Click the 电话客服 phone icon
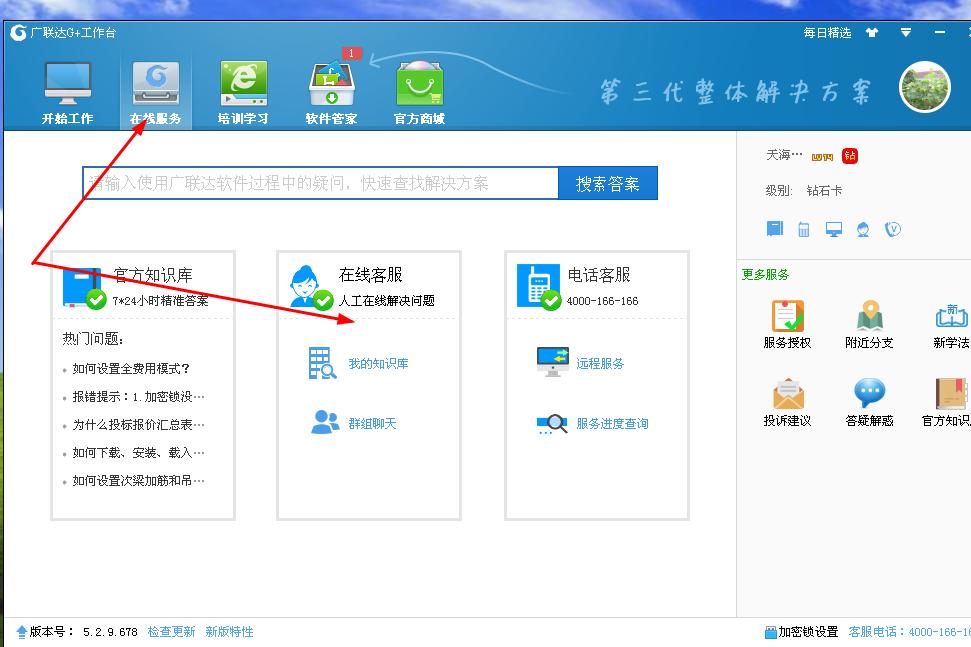Viewport: 971px width, 647px height. [538, 287]
